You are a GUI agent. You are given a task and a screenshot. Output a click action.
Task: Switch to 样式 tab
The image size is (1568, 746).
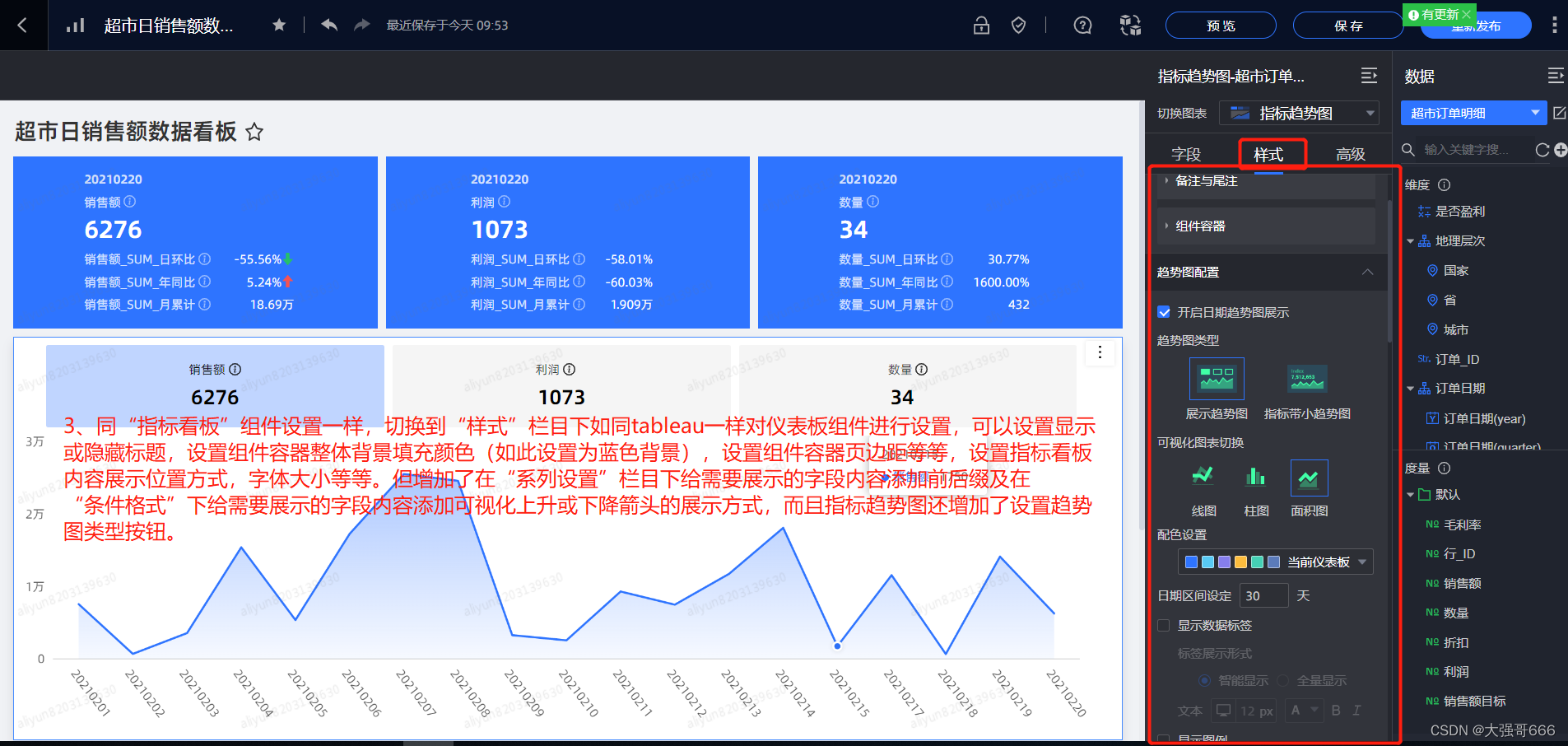(x=1268, y=155)
